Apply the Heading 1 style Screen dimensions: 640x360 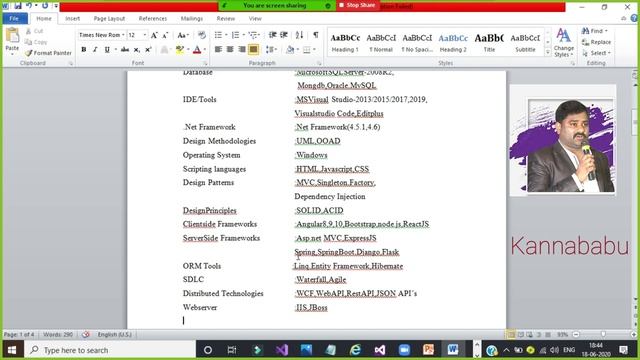tap(345, 42)
